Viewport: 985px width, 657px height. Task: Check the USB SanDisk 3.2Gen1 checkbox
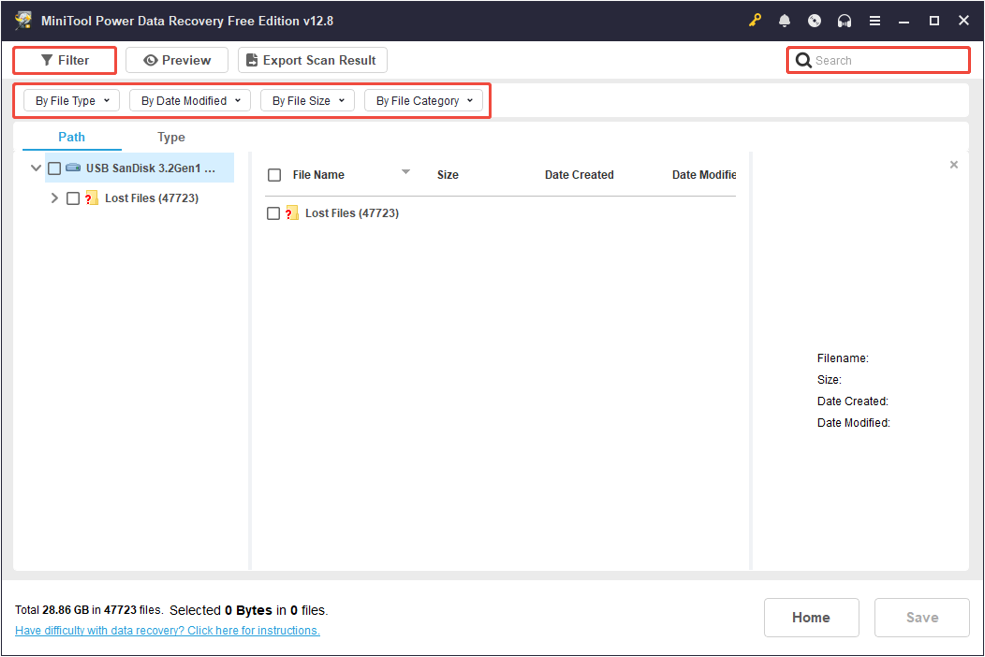54,168
